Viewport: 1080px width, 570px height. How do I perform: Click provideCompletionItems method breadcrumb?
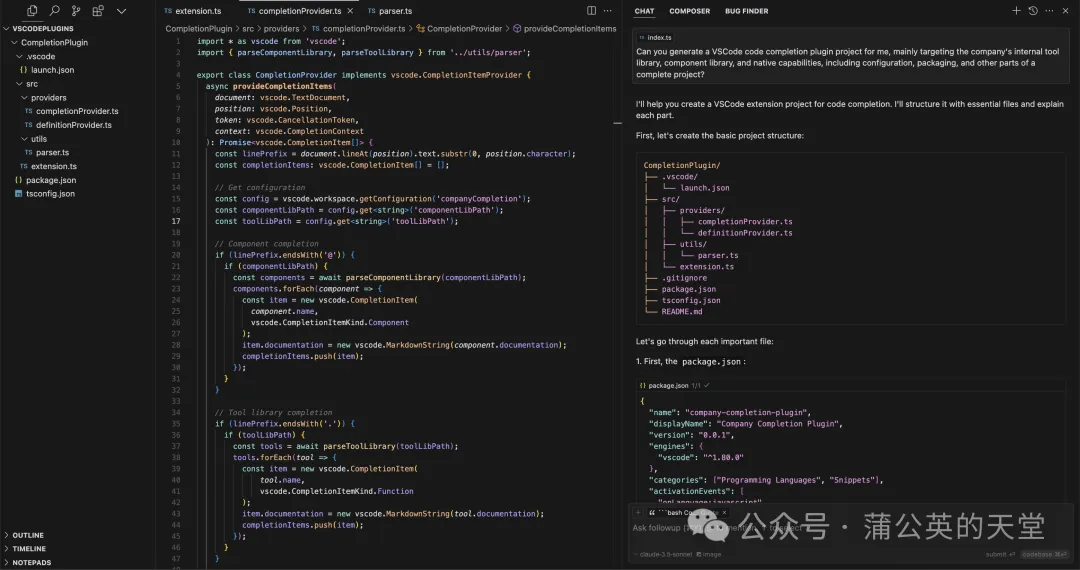click(x=564, y=29)
